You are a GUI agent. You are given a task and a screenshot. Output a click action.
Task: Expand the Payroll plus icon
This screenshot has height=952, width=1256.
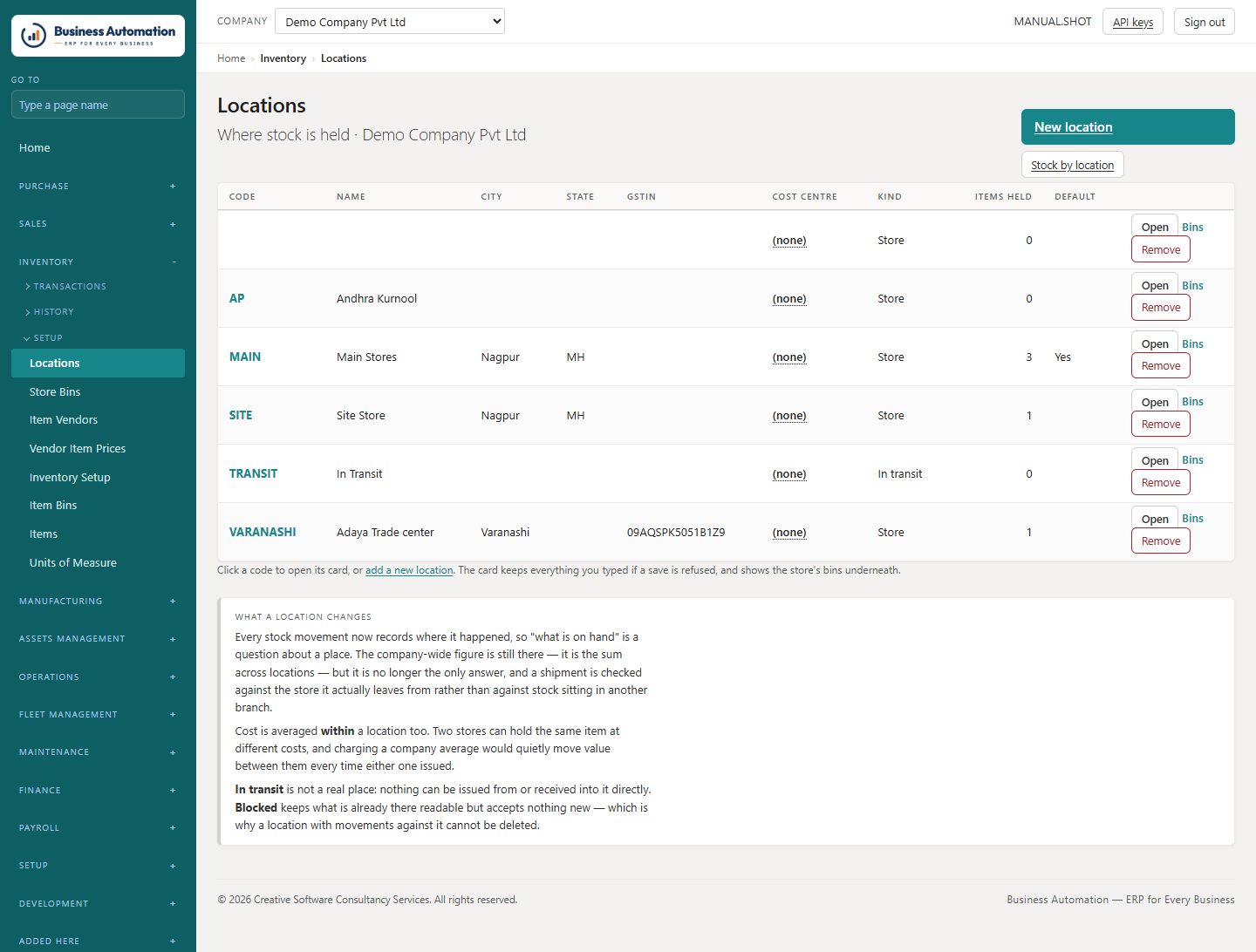pyautogui.click(x=173, y=828)
